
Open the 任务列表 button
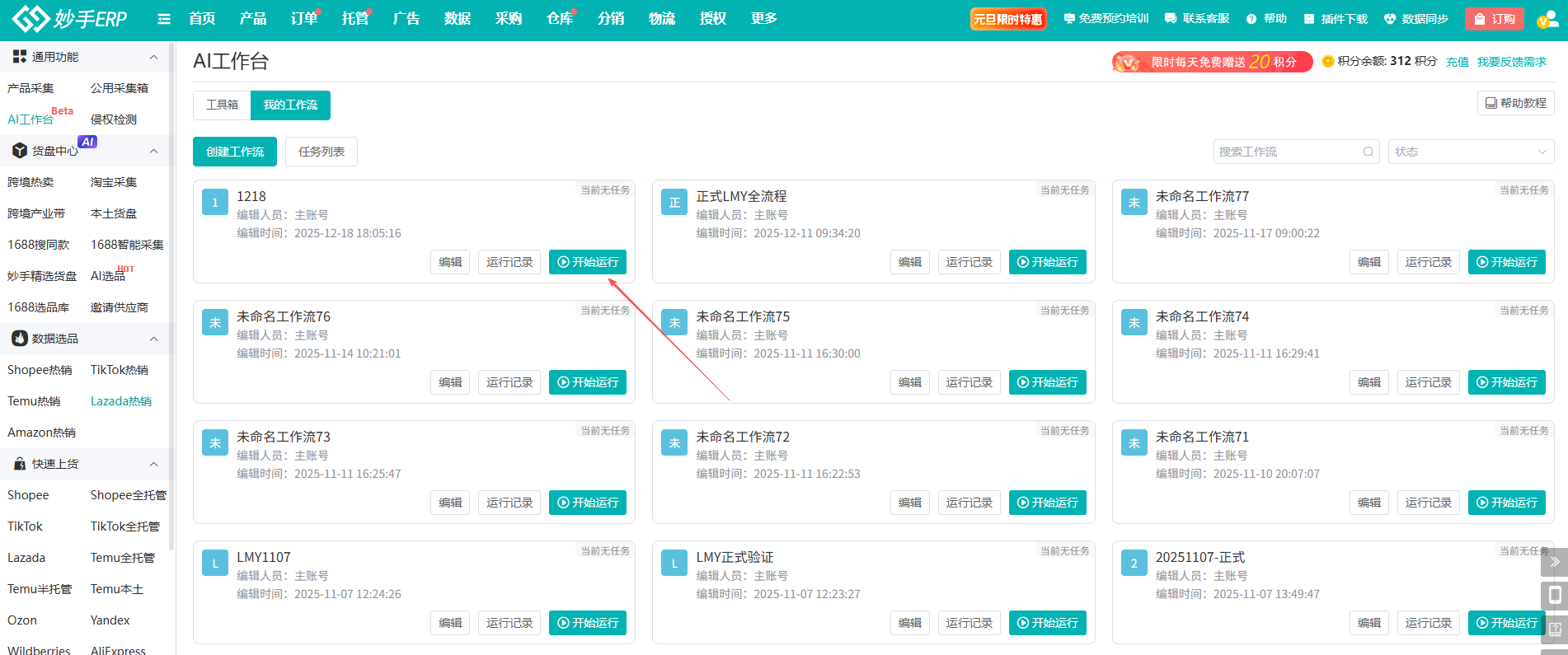click(322, 152)
